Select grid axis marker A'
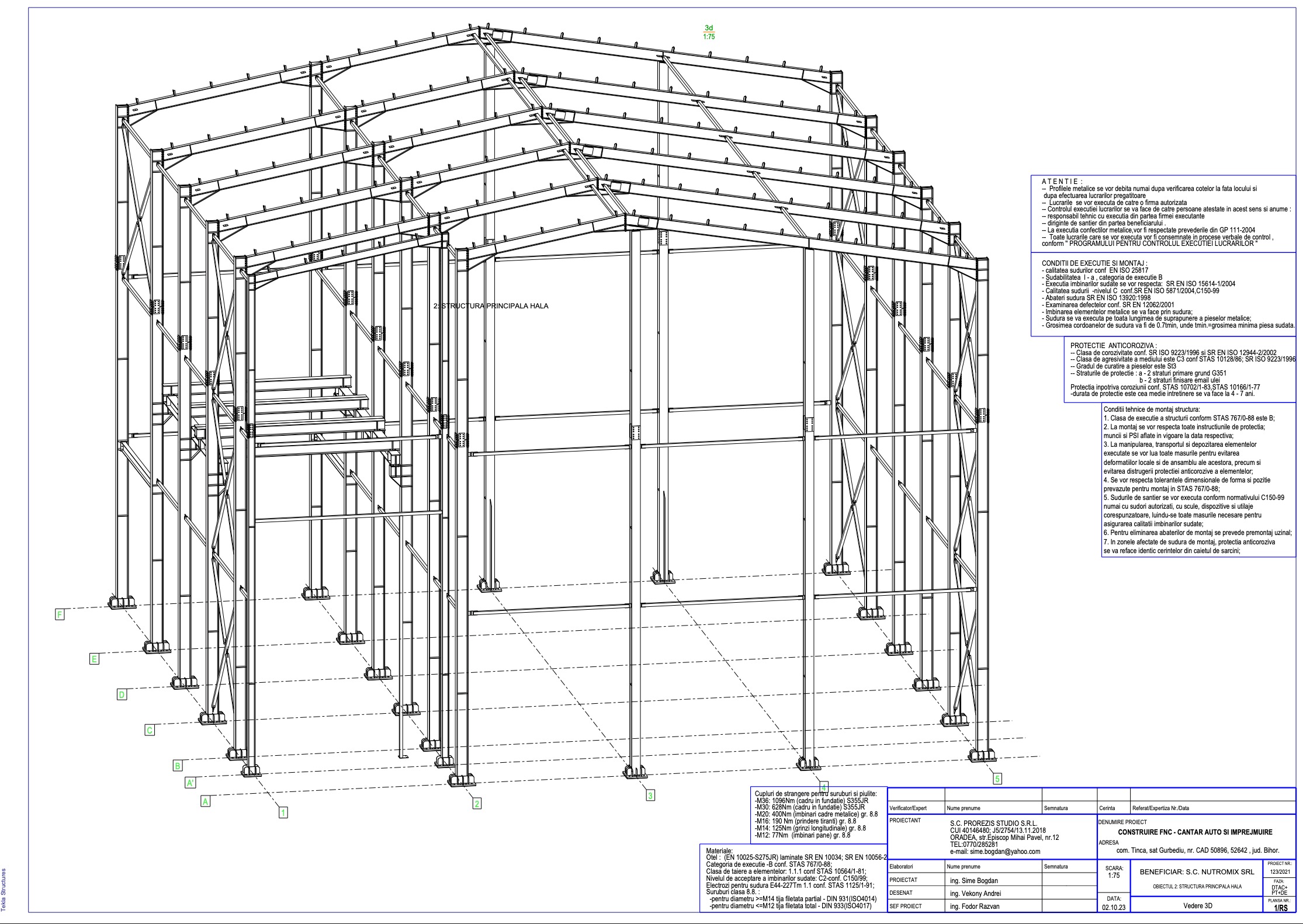The width and height of the screenshot is (1303, 924). (x=190, y=783)
